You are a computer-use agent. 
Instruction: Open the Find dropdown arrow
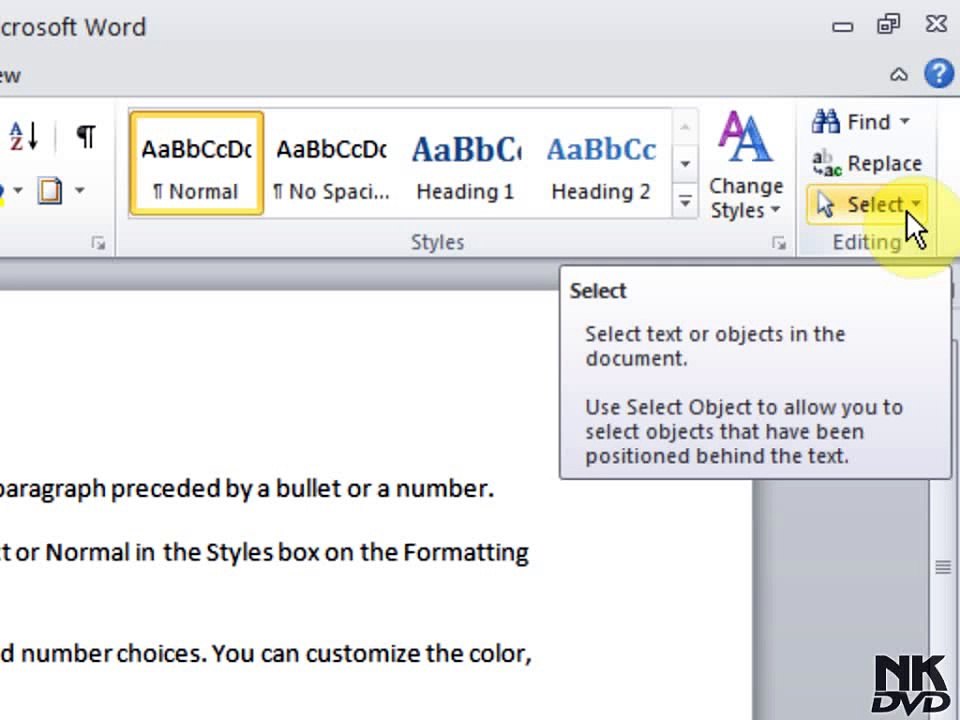(x=905, y=121)
